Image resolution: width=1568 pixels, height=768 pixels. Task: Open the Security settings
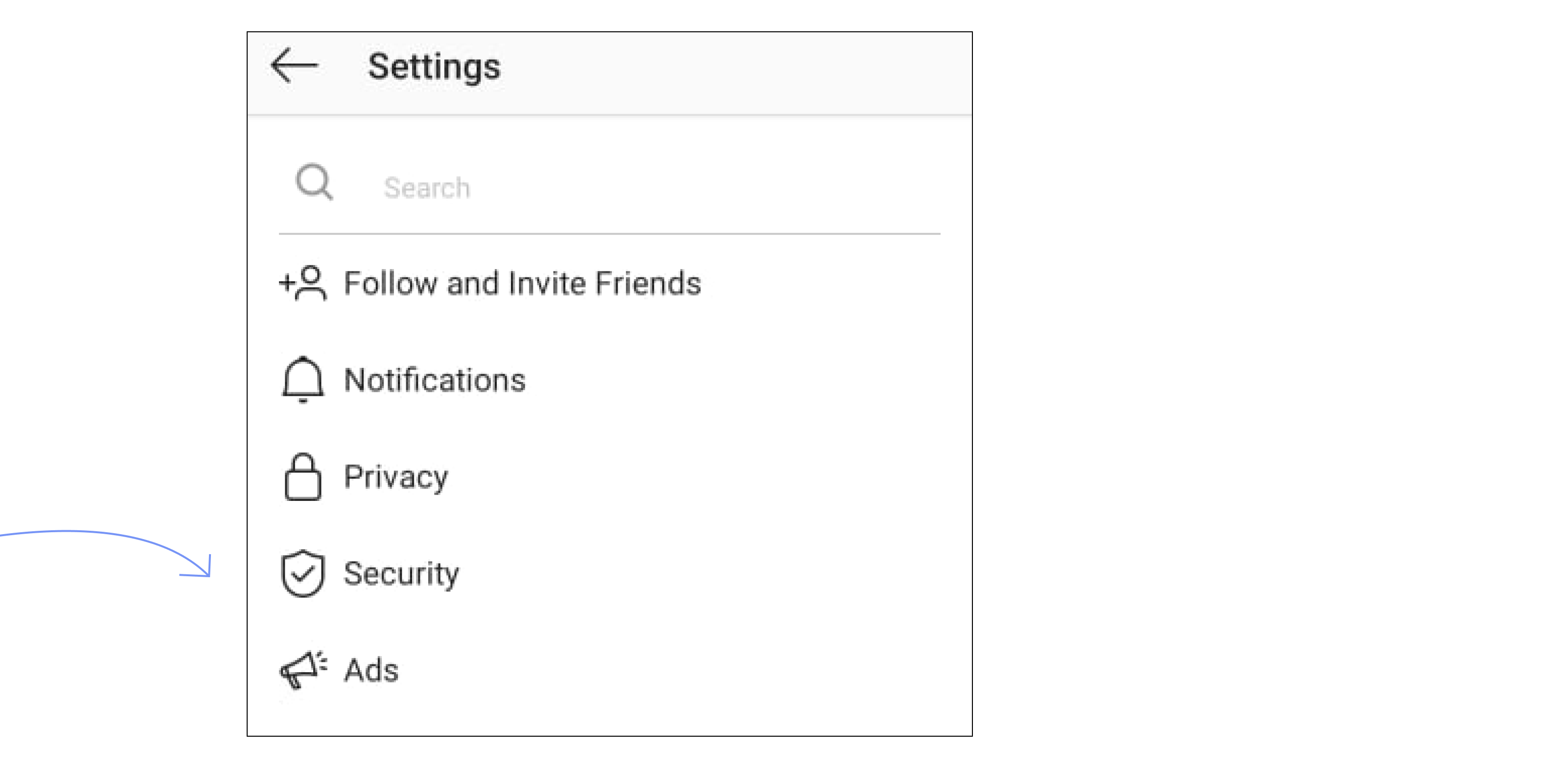609,573
